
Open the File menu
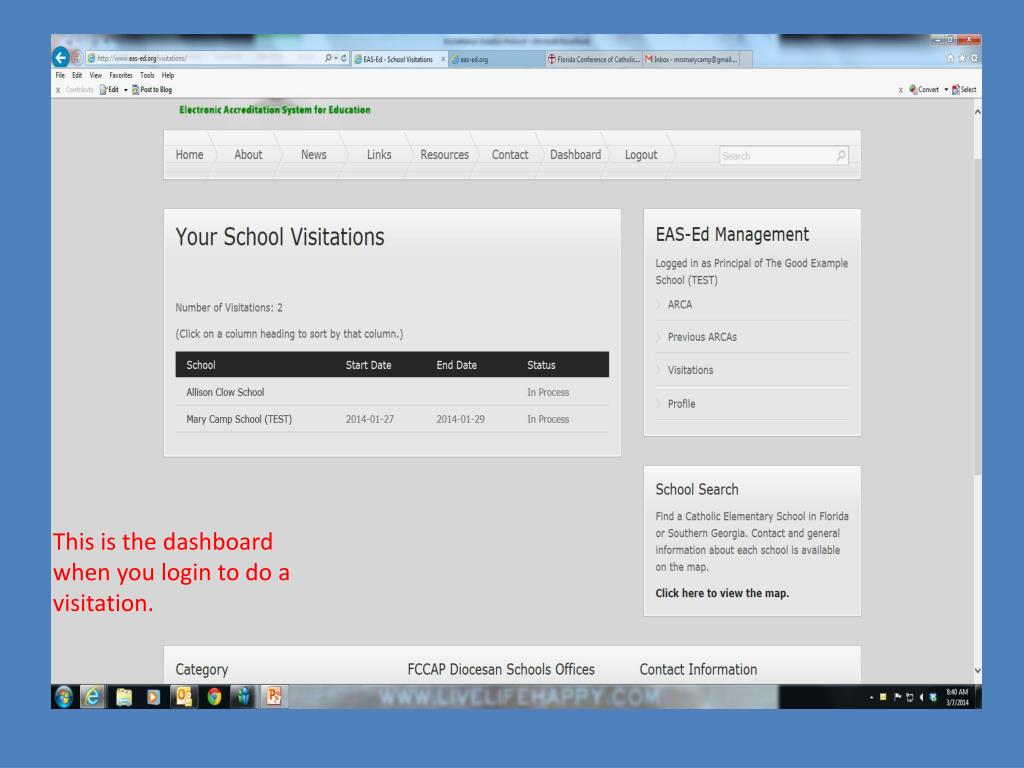coord(60,75)
